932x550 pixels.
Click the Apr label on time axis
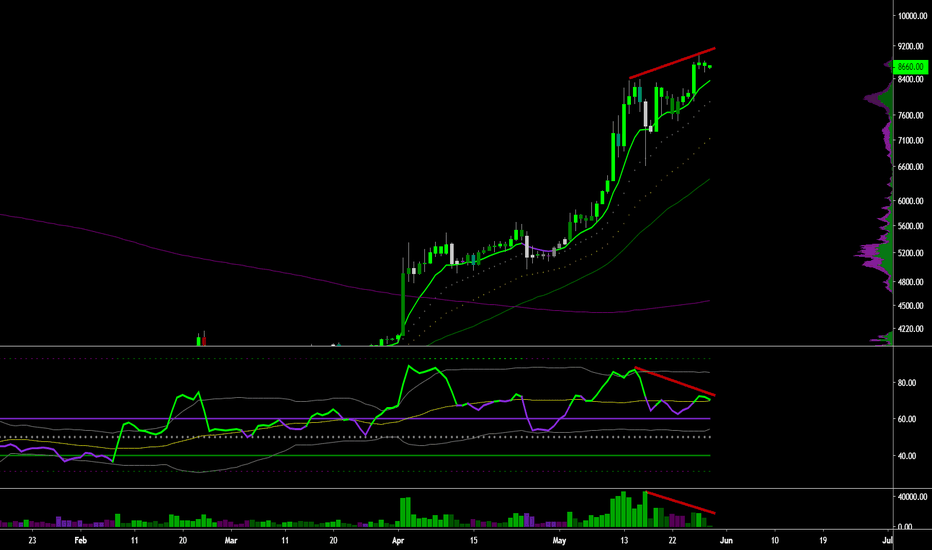398,540
